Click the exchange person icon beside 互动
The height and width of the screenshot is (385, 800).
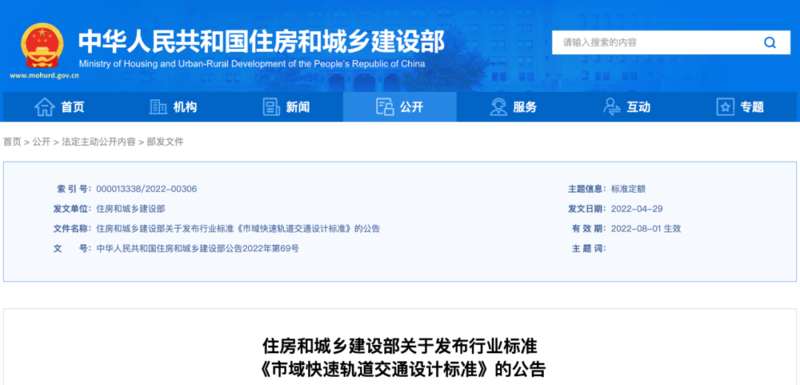click(612, 107)
